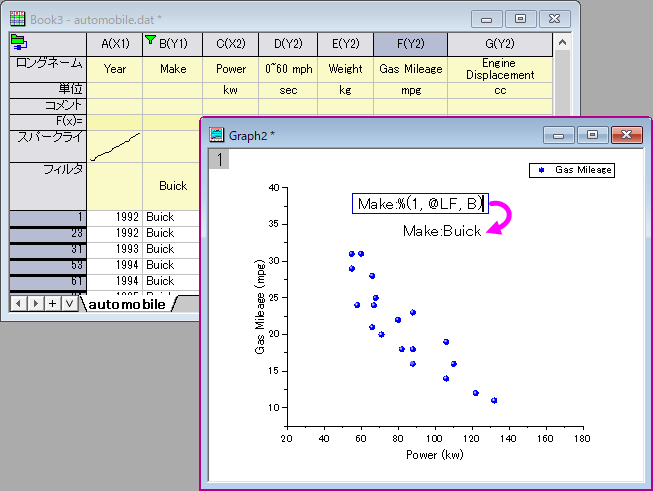Go to previous sheet tab arrow

point(18,304)
